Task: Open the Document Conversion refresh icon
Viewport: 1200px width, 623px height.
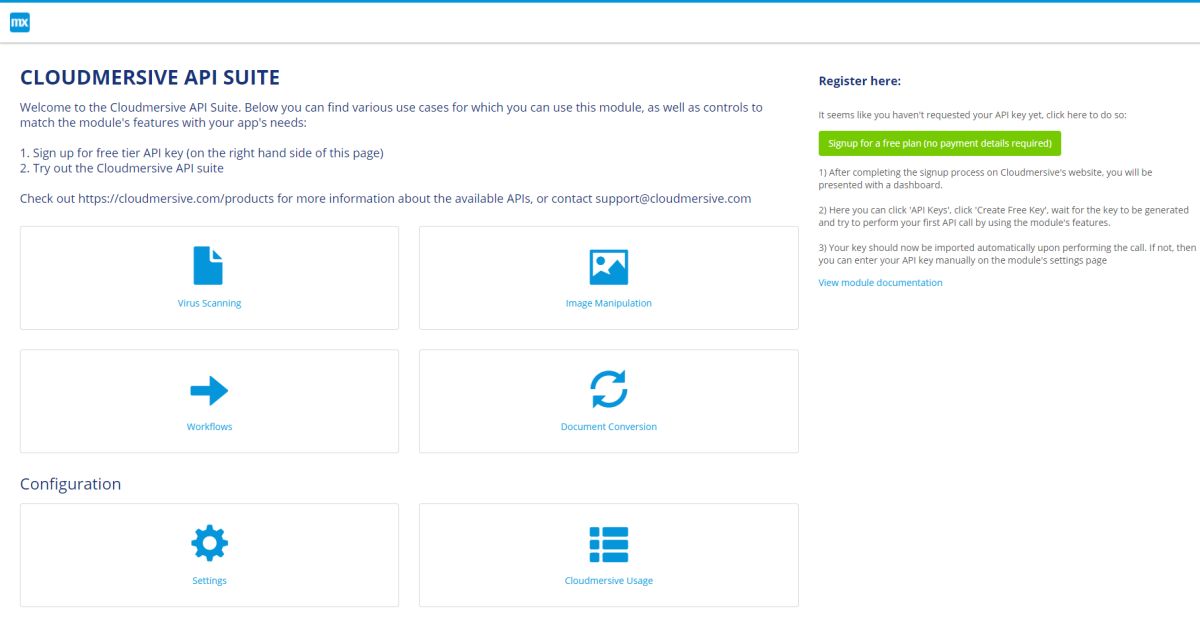Action: coord(609,389)
